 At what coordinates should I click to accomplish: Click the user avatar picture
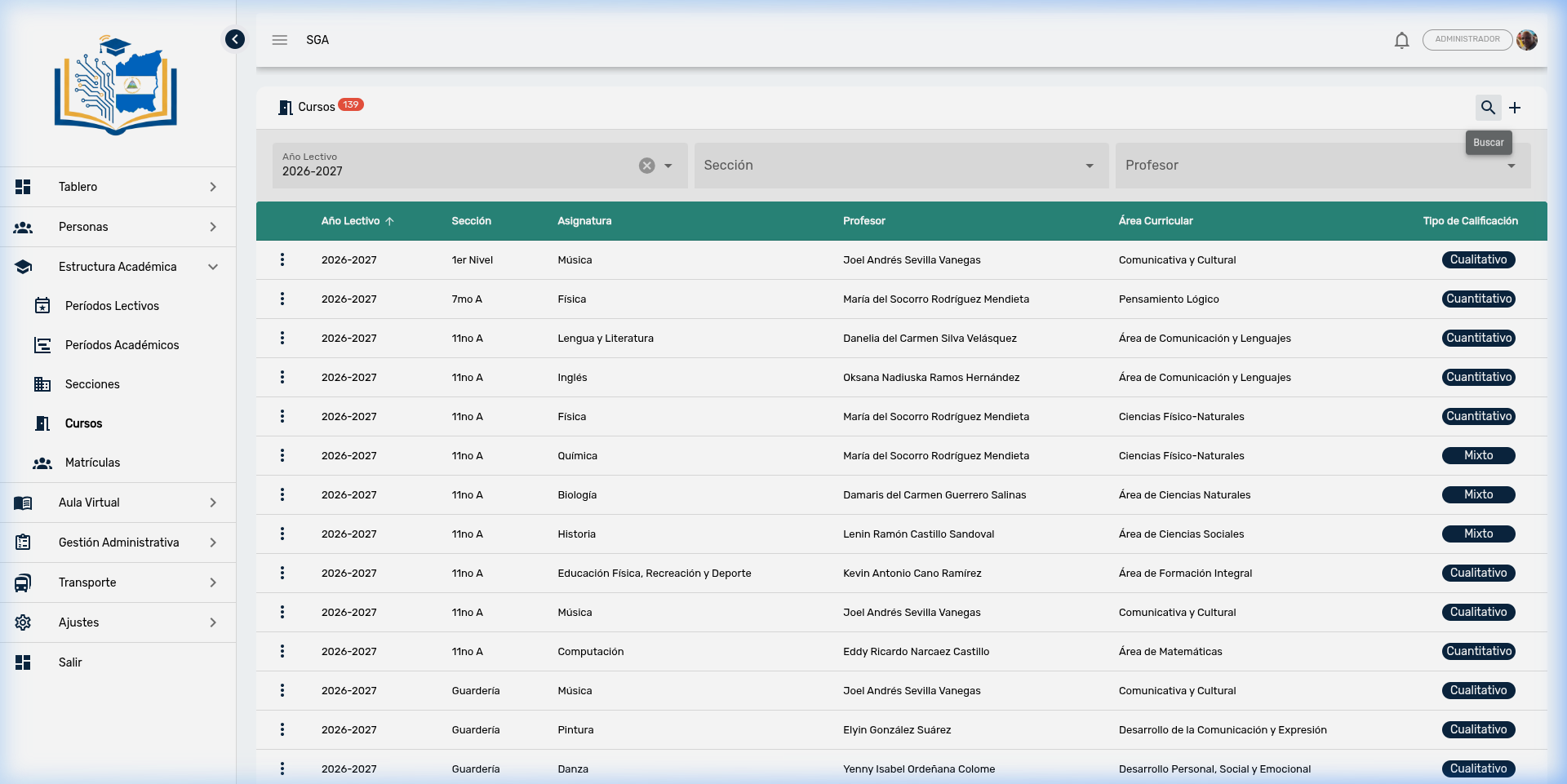click(1527, 40)
